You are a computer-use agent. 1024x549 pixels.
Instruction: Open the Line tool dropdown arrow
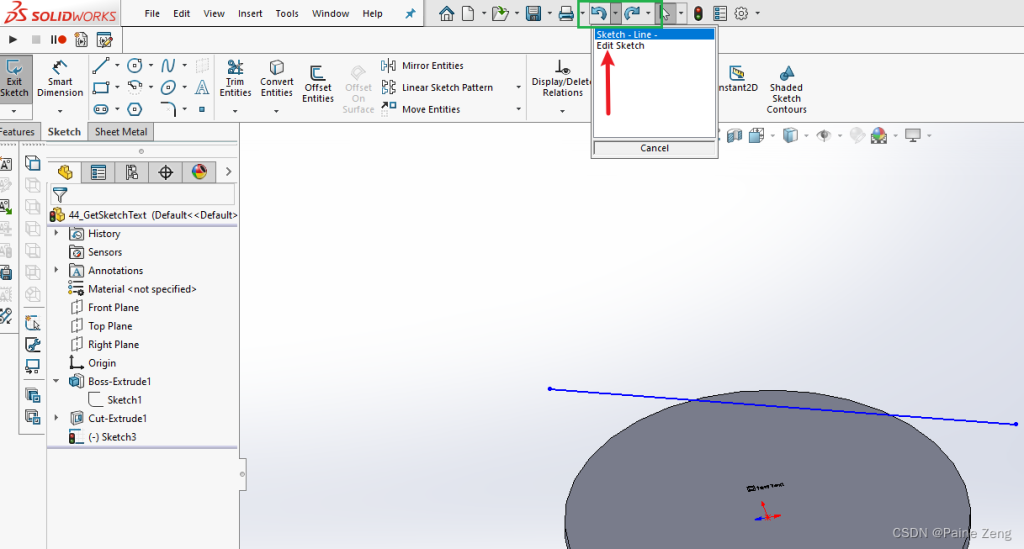pos(117,65)
